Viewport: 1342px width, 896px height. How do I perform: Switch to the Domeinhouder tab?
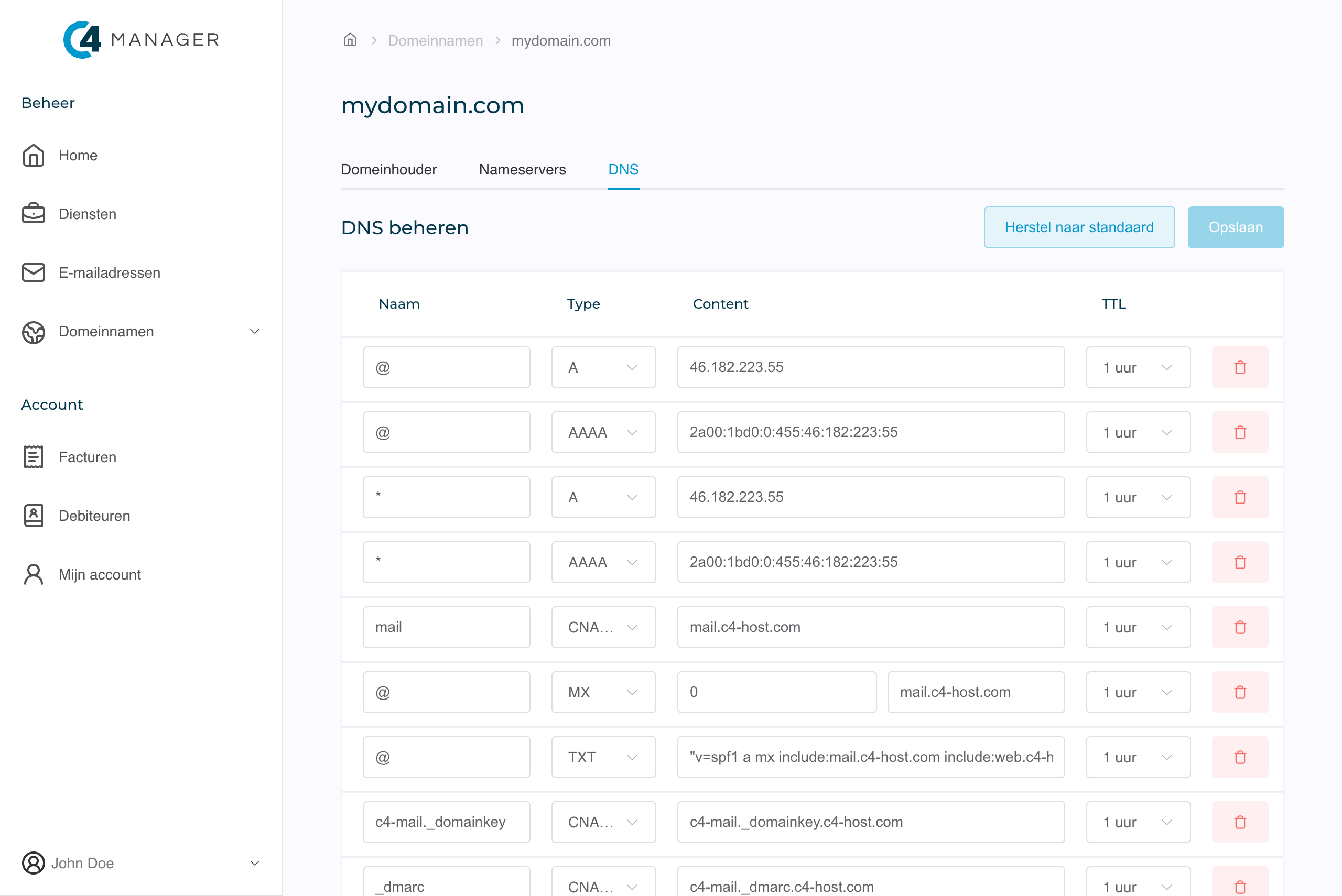[388, 170]
